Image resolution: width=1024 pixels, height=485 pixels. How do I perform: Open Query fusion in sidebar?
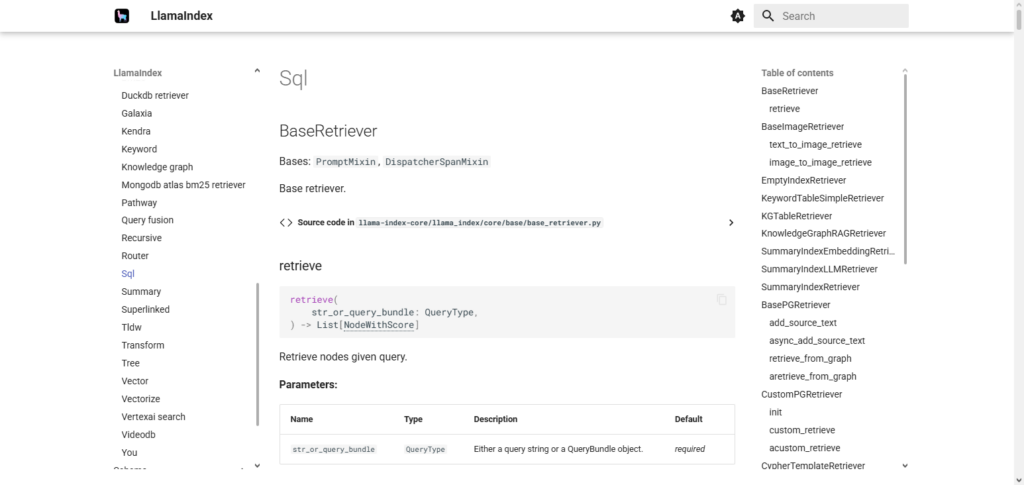click(148, 220)
